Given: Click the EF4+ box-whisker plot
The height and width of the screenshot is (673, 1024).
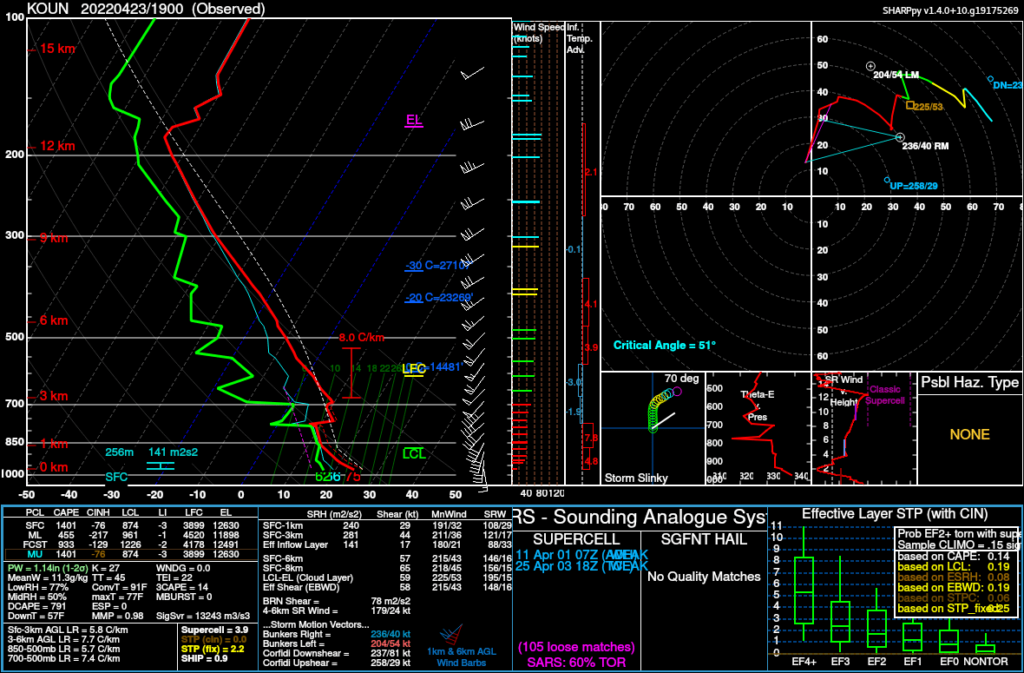Looking at the screenshot, I should pos(803,590).
